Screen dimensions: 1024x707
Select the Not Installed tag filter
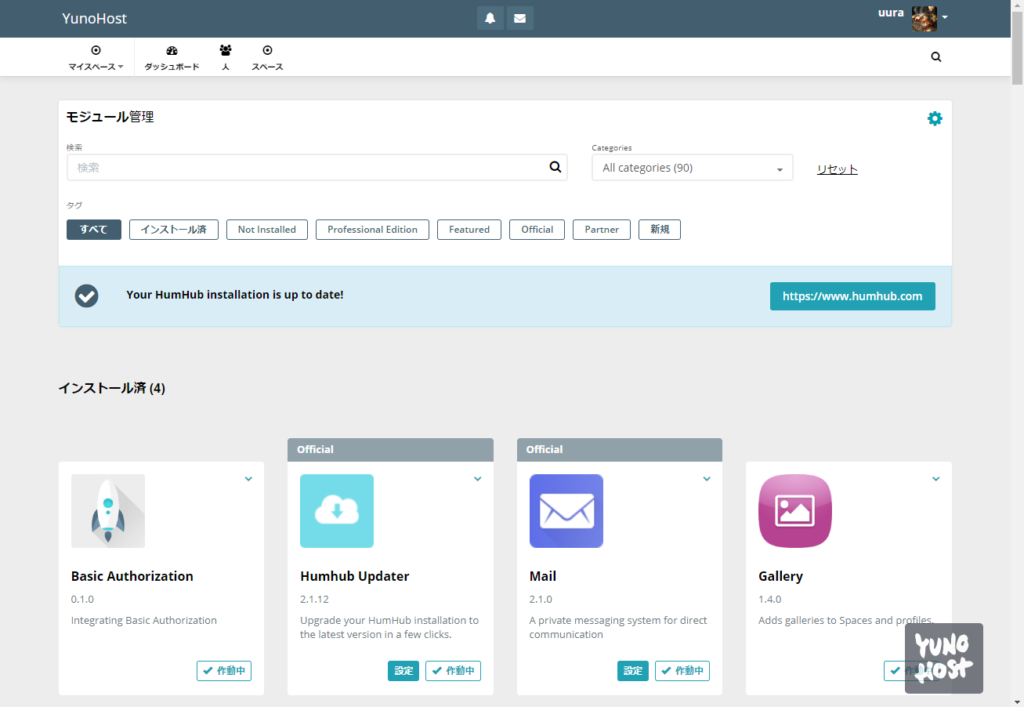[267, 229]
